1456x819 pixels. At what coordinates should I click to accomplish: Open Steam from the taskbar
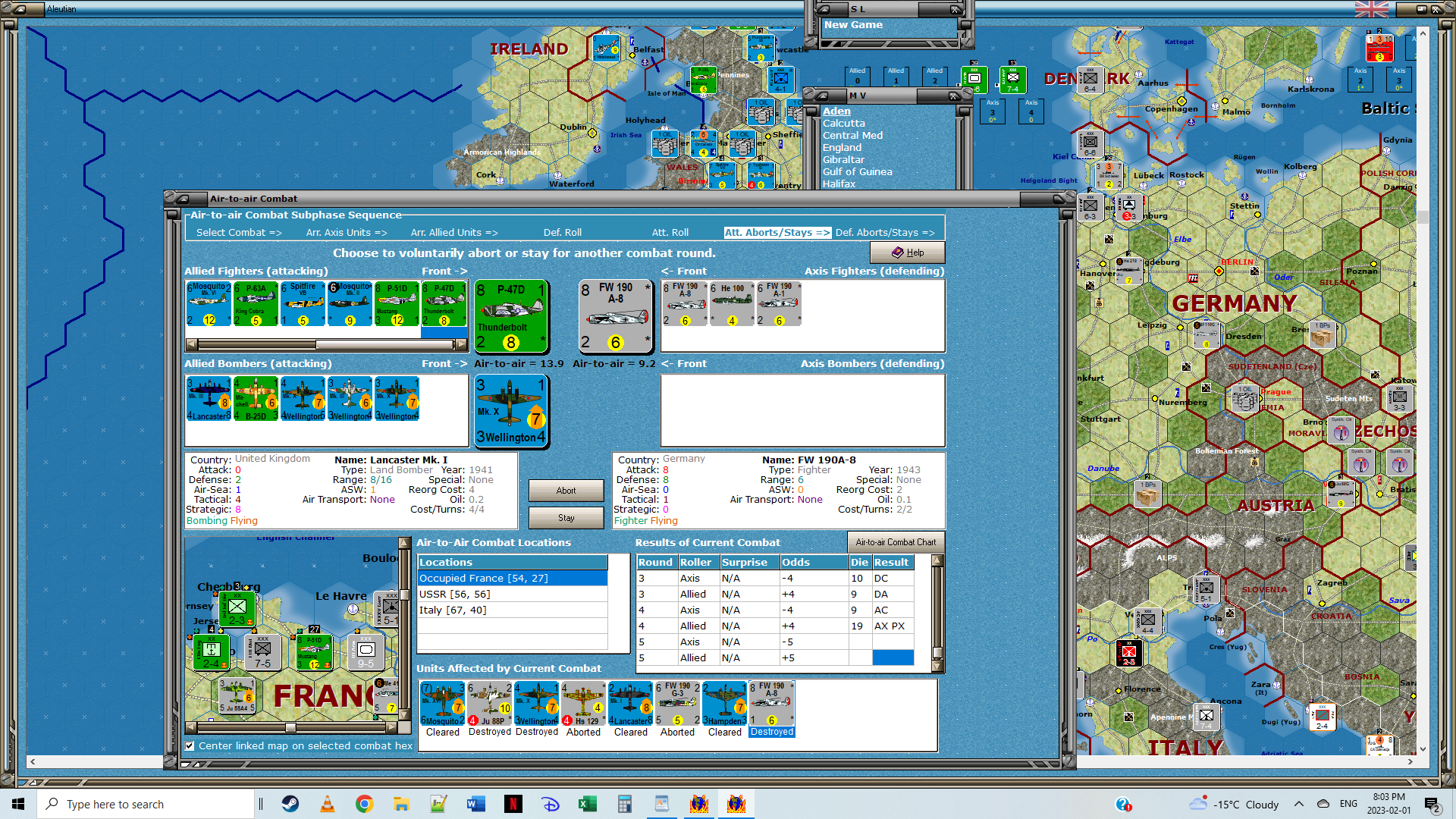click(x=290, y=804)
